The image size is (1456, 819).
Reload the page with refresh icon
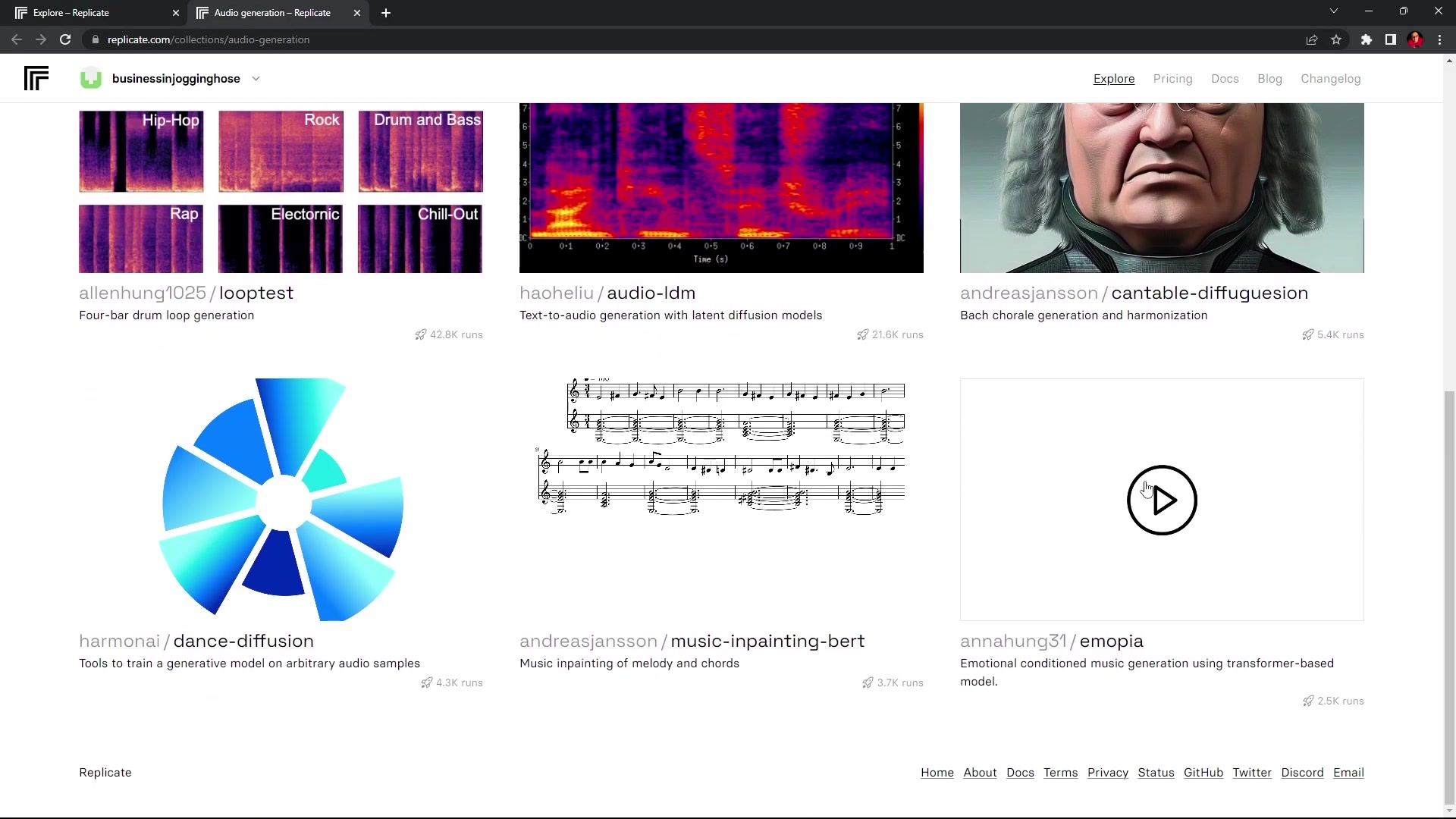coord(65,39)
